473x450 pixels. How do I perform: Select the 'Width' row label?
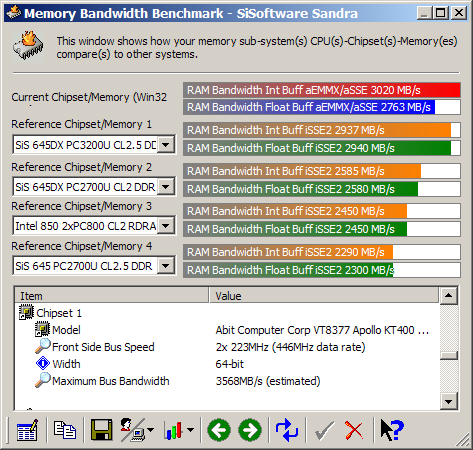pyautogui.click(x=66, y=364)
